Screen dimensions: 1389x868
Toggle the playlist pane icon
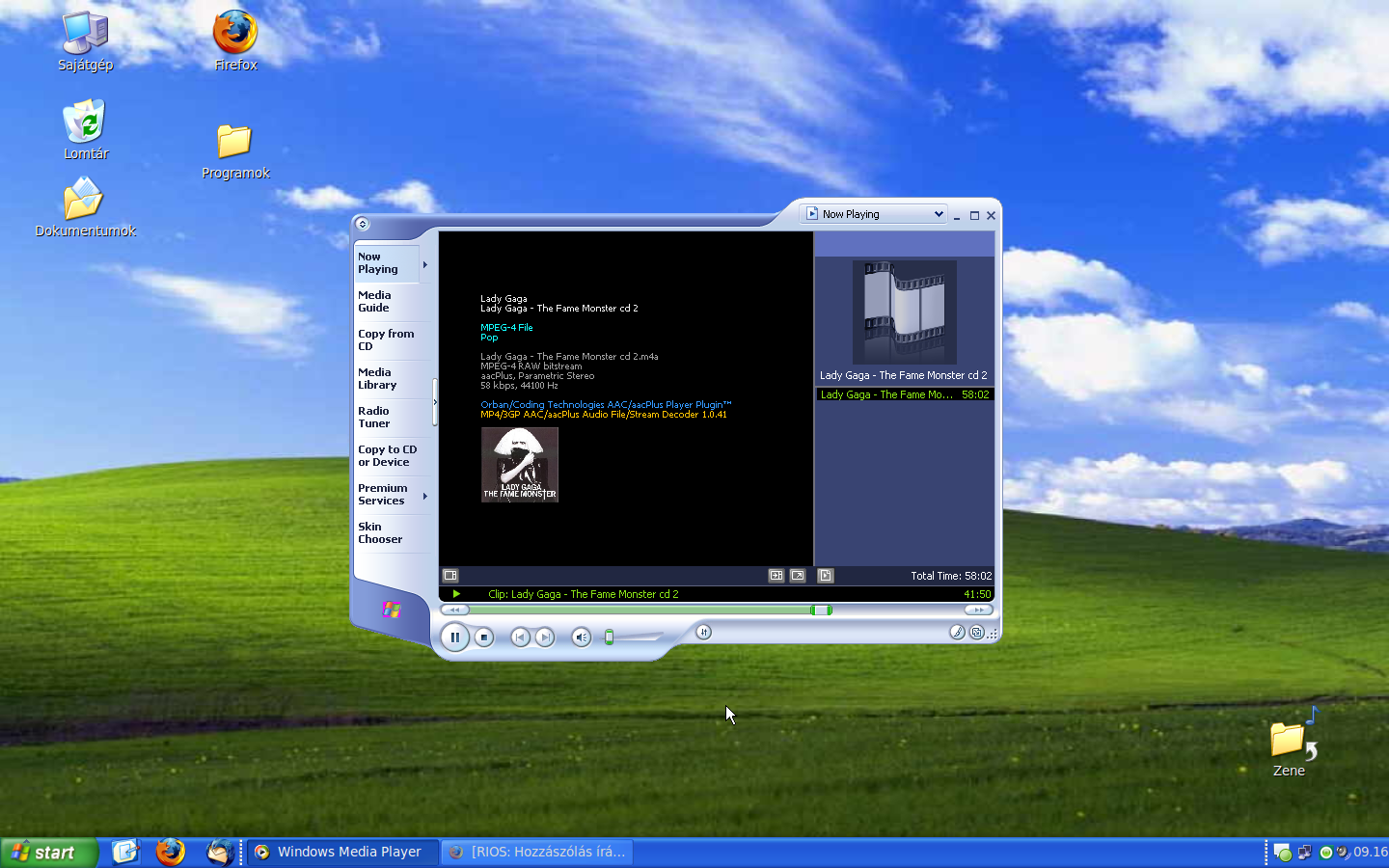click(826, 576)
